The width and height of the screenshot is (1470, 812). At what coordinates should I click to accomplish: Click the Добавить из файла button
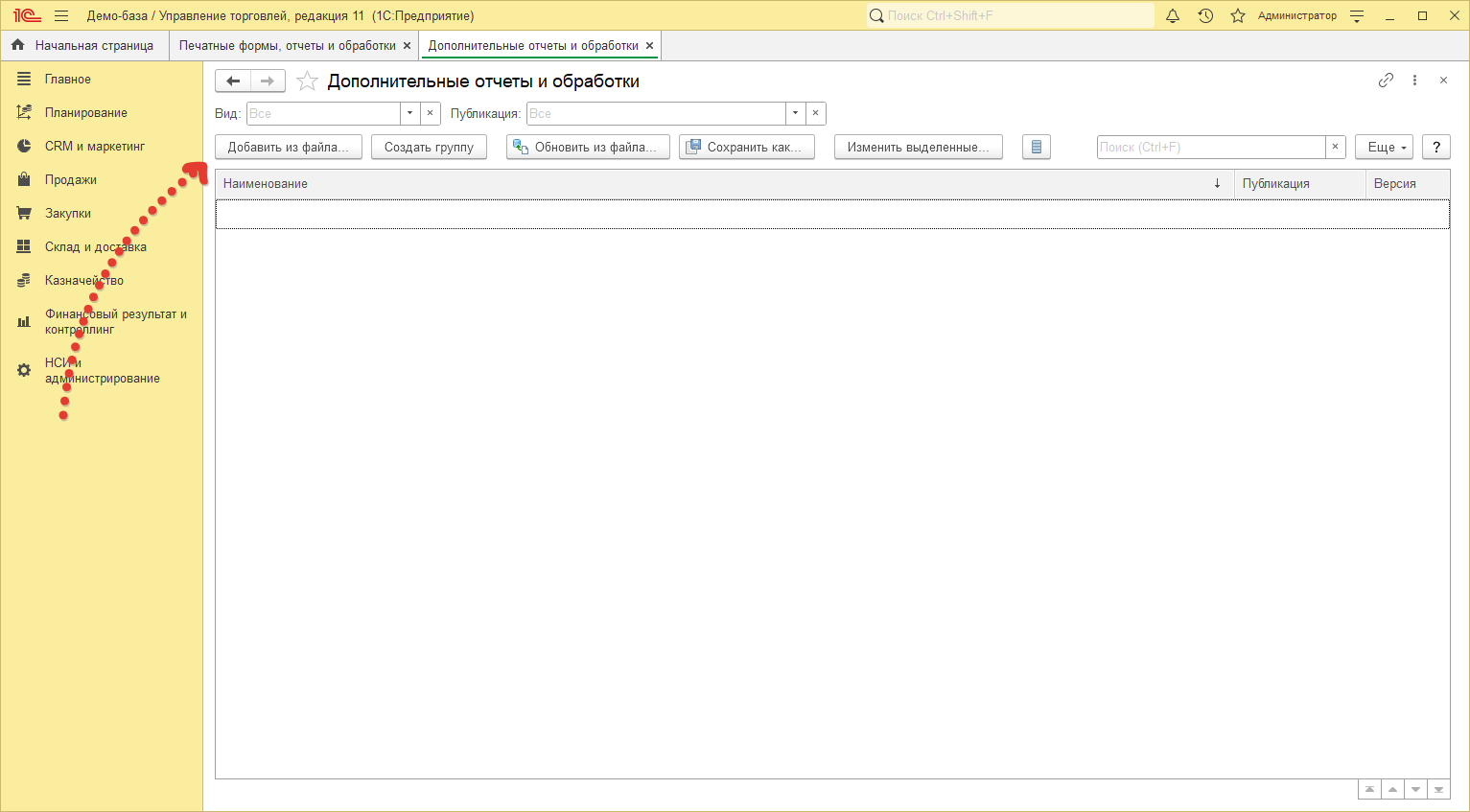pyautogui.click(x=288, y=147)
